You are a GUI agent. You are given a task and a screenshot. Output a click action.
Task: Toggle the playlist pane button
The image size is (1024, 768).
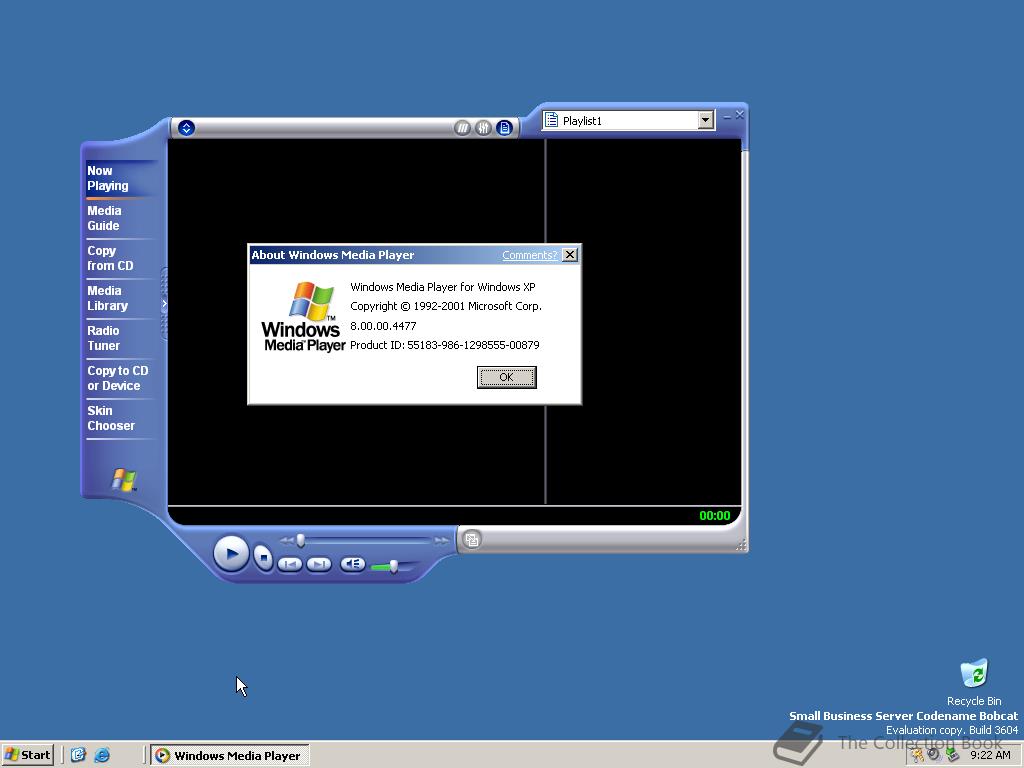(x=504, y=128)
